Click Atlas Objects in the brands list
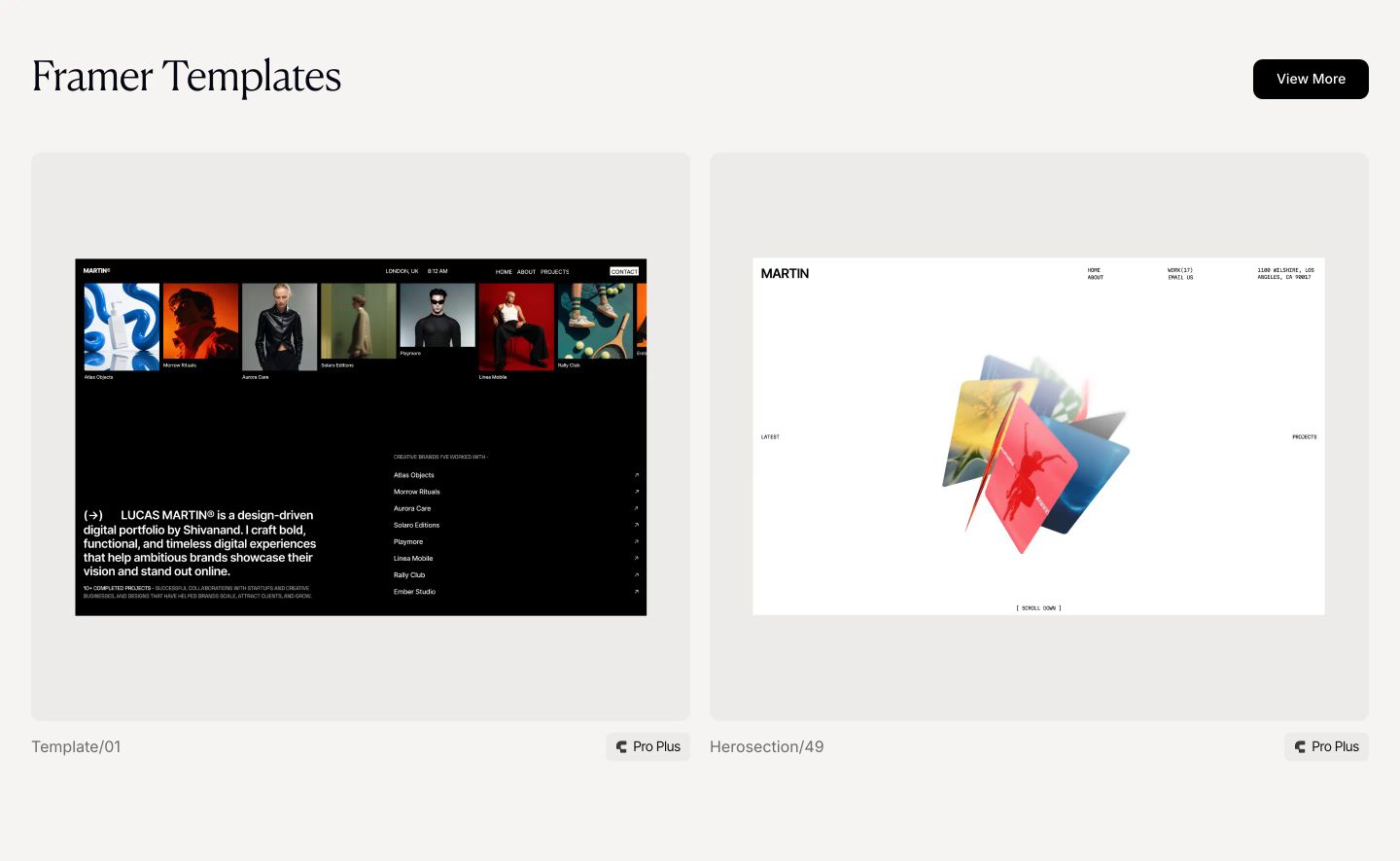The height and width of the screenshot is (861, 1400). (x=414, y=475)
